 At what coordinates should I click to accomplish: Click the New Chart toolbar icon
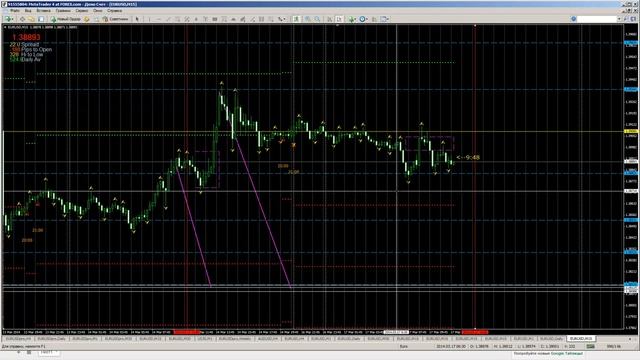[x=8, y=19]
